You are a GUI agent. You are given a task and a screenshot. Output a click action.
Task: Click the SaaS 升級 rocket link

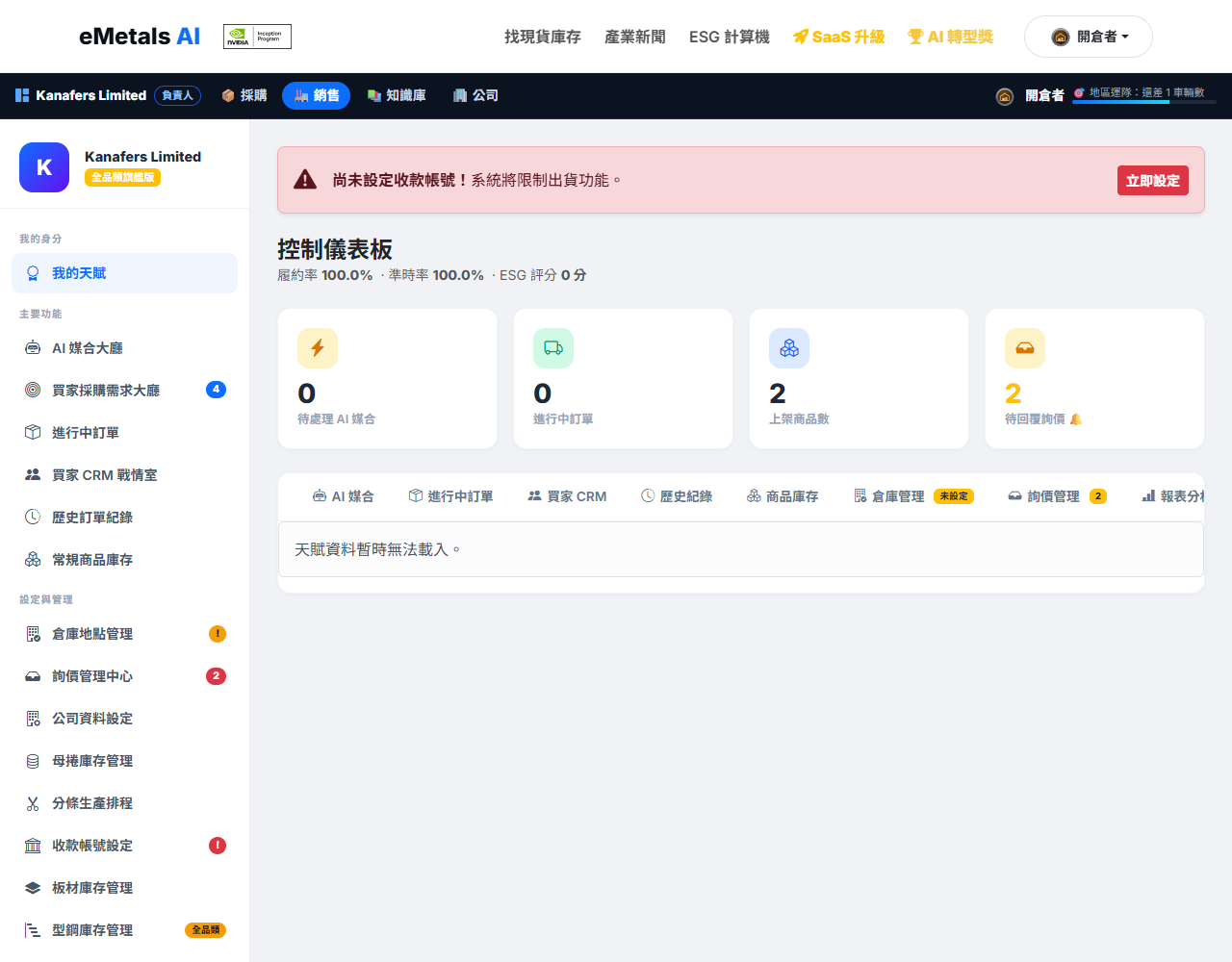click(838, 37)
